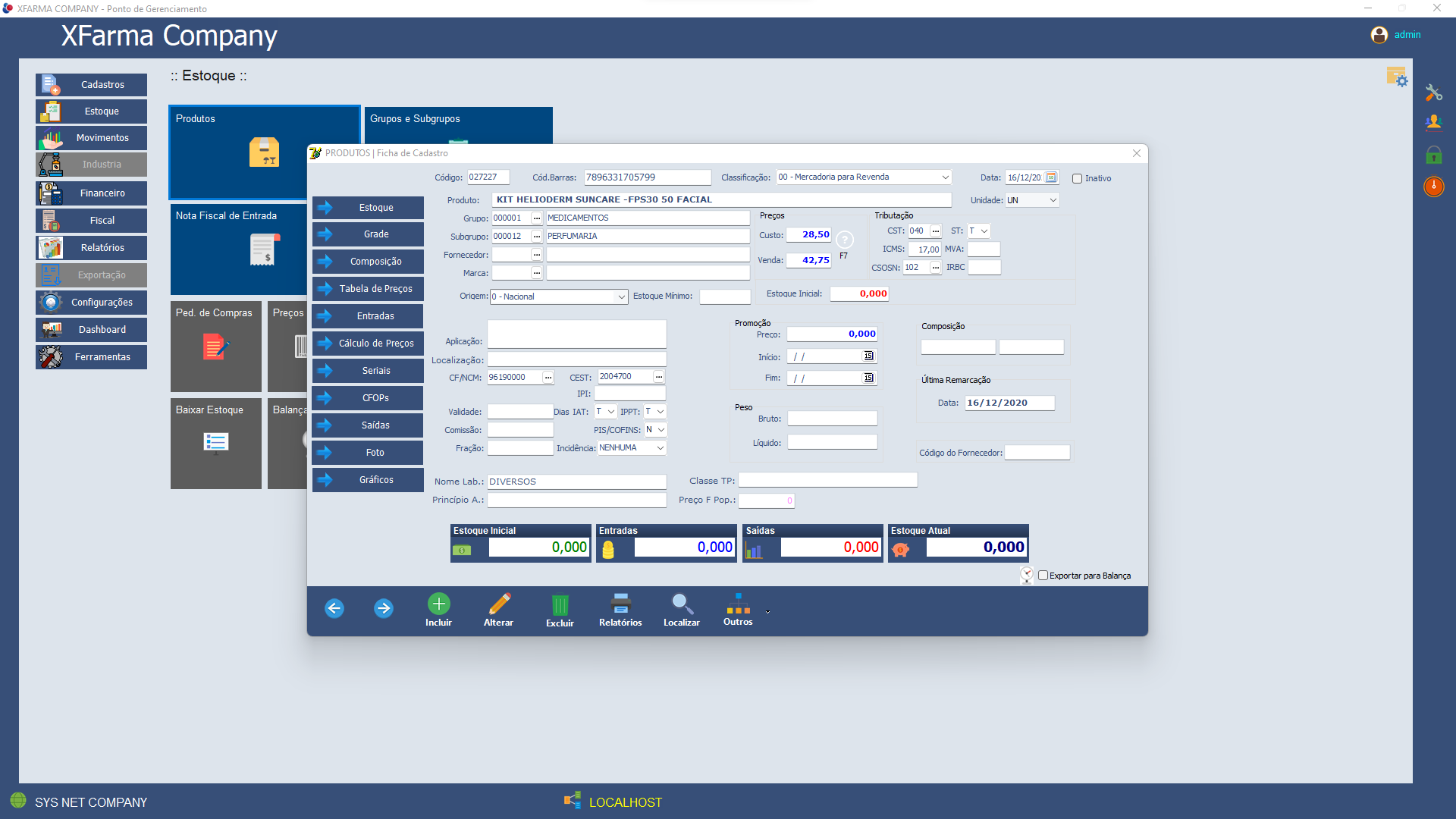Enable Exportar para Balança checkbox
Viewport: 1456px width, 819px height.
[x=1043, y=576]
